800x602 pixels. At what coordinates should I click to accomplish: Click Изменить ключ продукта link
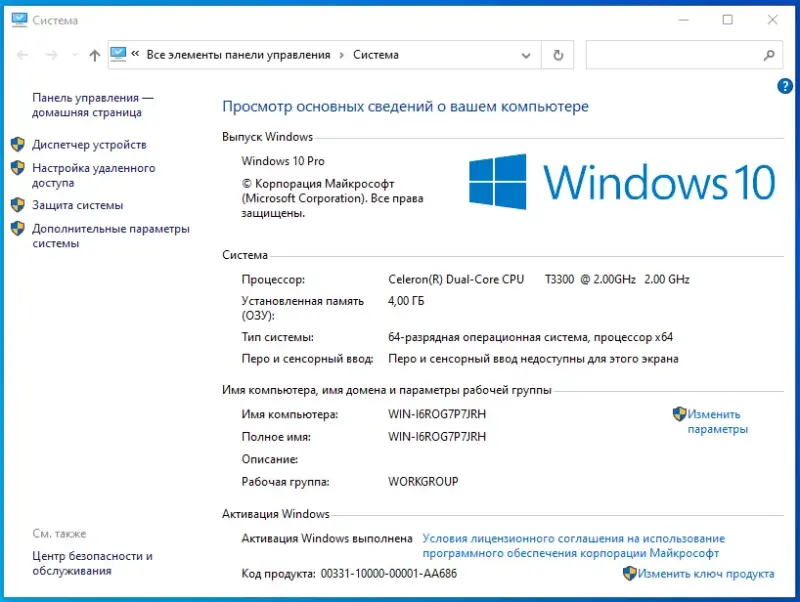(706, 574)
